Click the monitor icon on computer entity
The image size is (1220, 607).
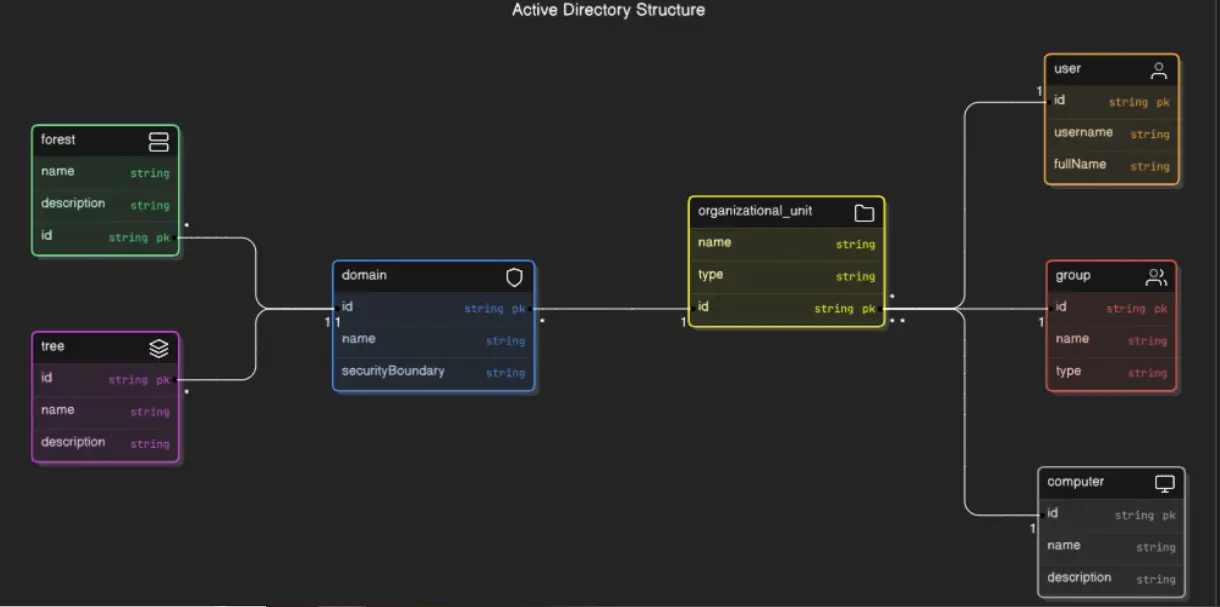pyautogui.click(x=1165, y=483)
